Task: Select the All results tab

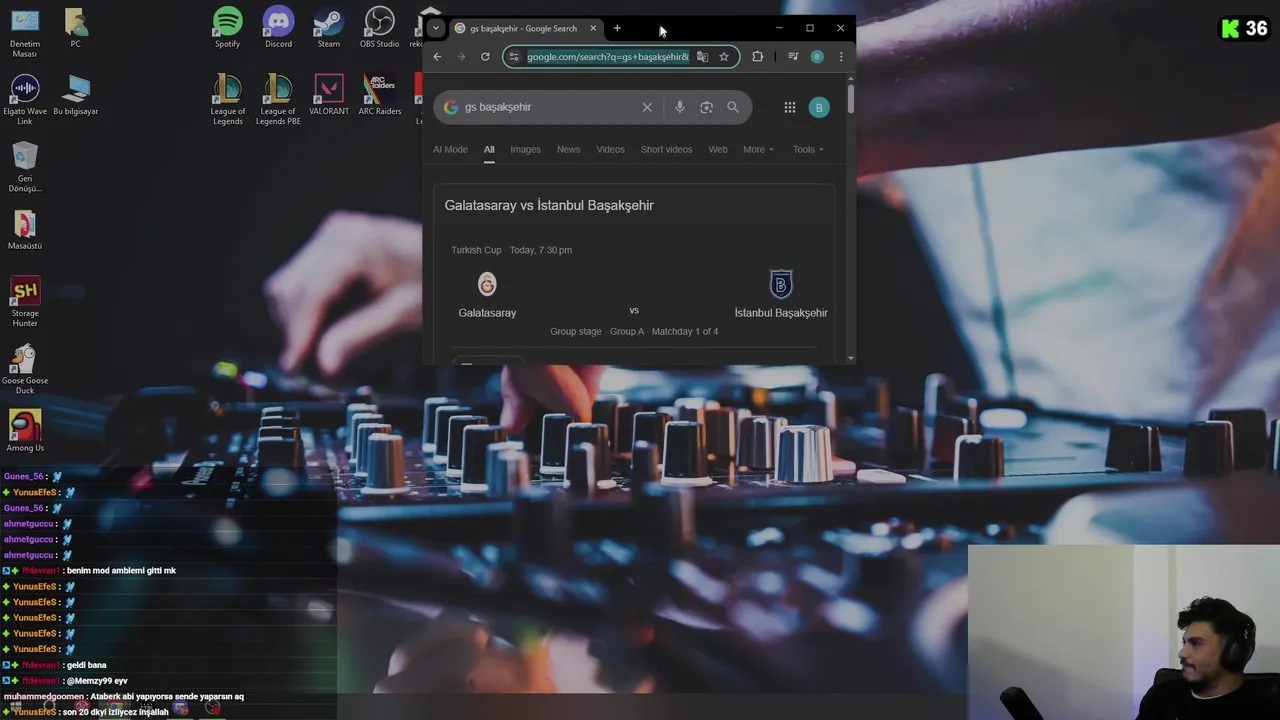Action: coord(489,149)
